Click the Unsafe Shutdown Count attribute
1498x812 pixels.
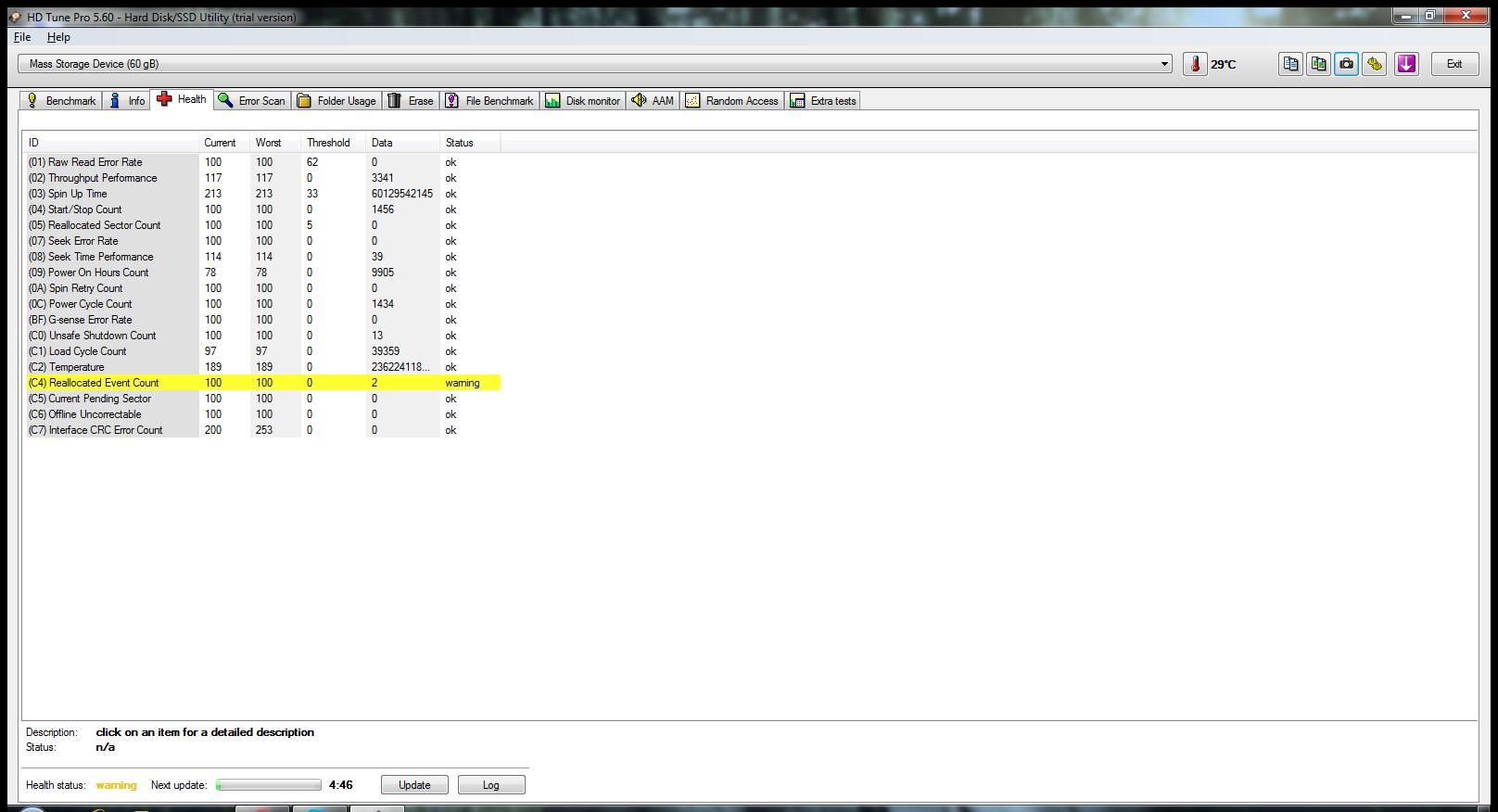coord(263,336)
